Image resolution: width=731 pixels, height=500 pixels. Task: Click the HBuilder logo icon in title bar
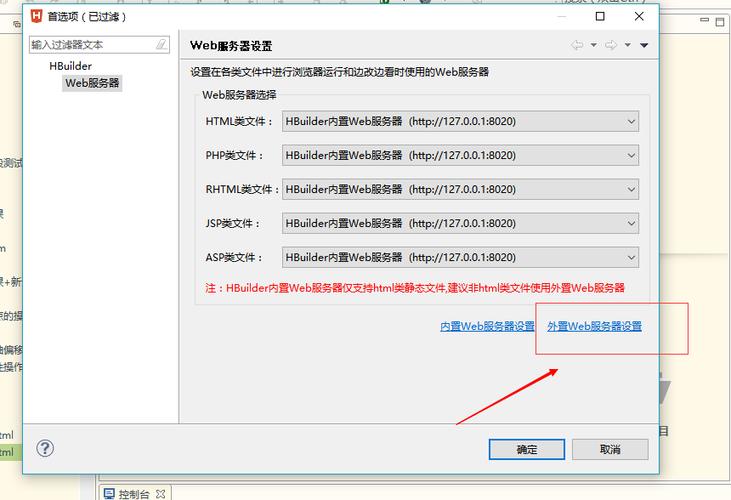point(36,16)
